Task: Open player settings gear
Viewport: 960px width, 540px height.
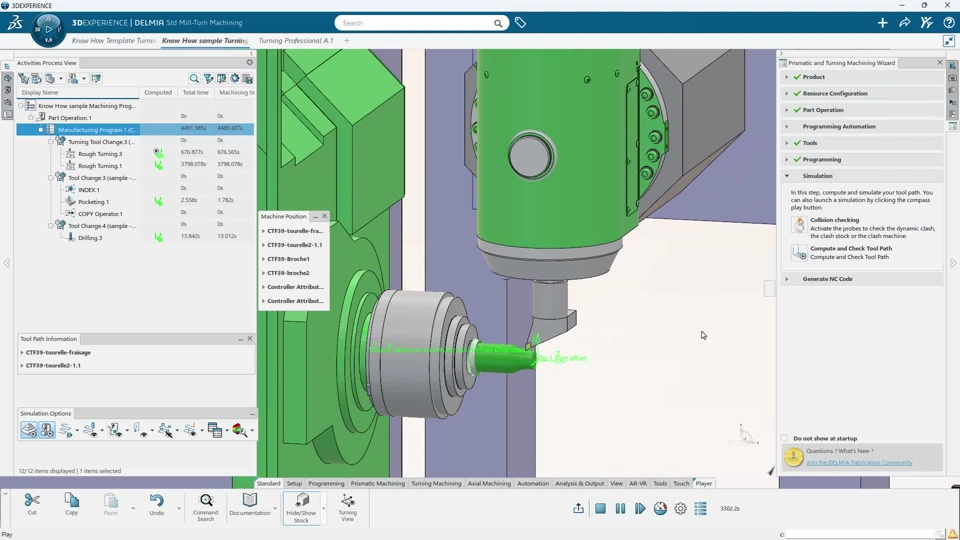Action: pos(680,509)
